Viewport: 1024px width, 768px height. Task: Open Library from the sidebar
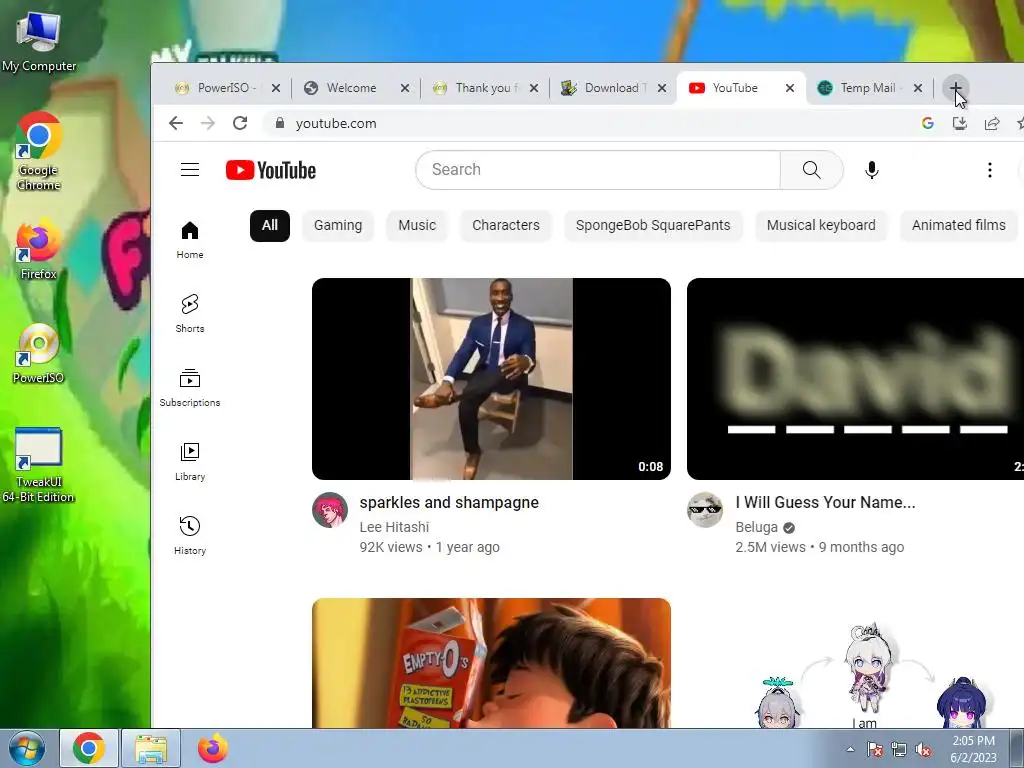point(190,462)
